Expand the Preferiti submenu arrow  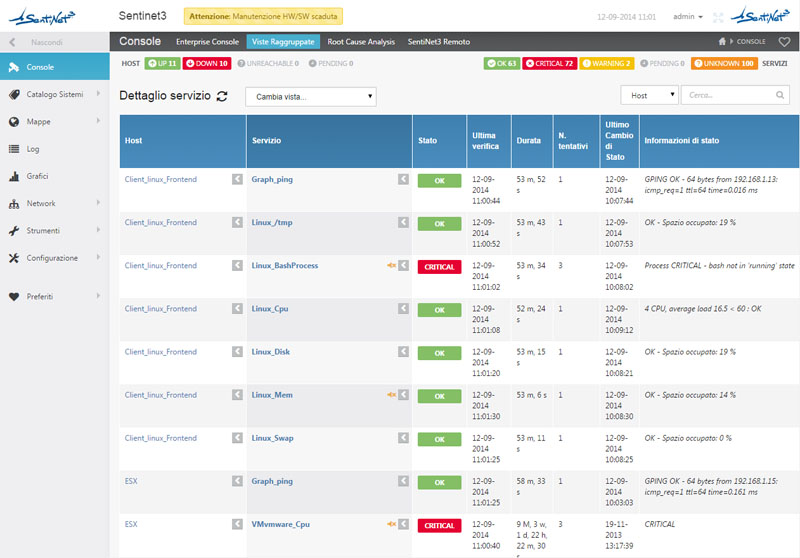pos(98,296)
